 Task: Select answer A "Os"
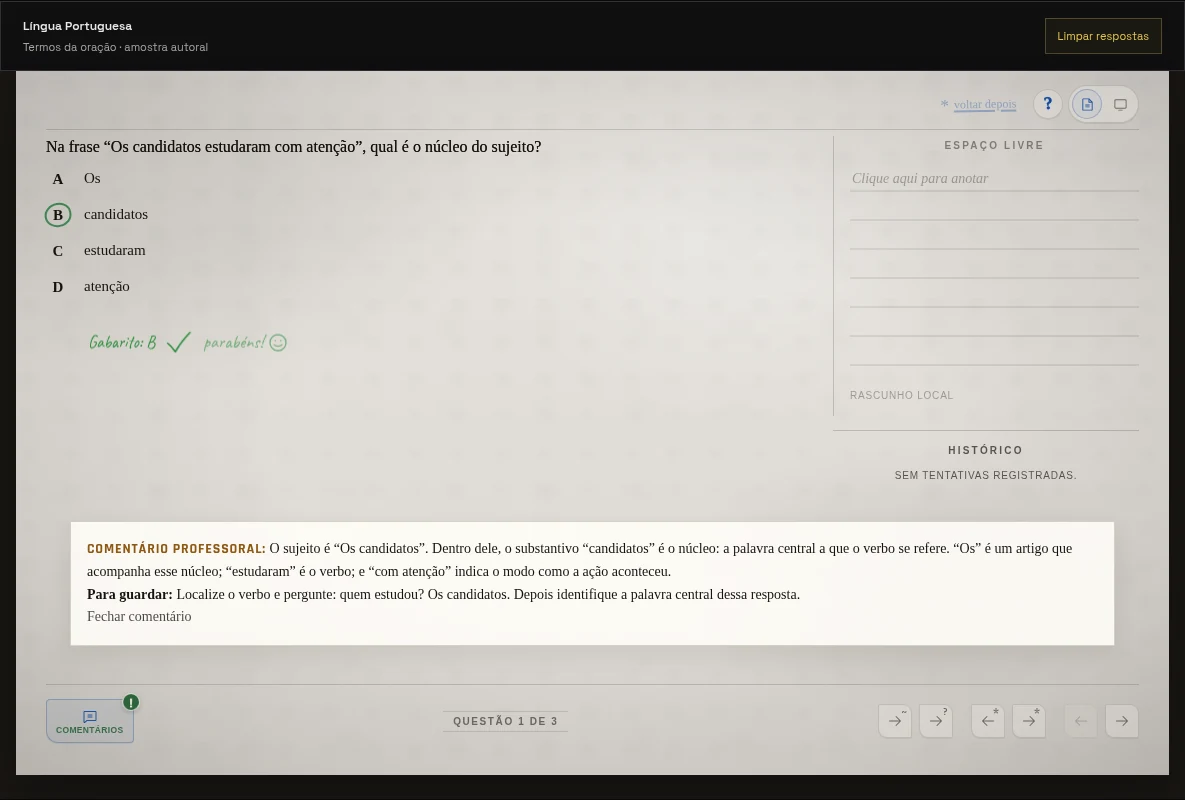(x=76, y=179)
